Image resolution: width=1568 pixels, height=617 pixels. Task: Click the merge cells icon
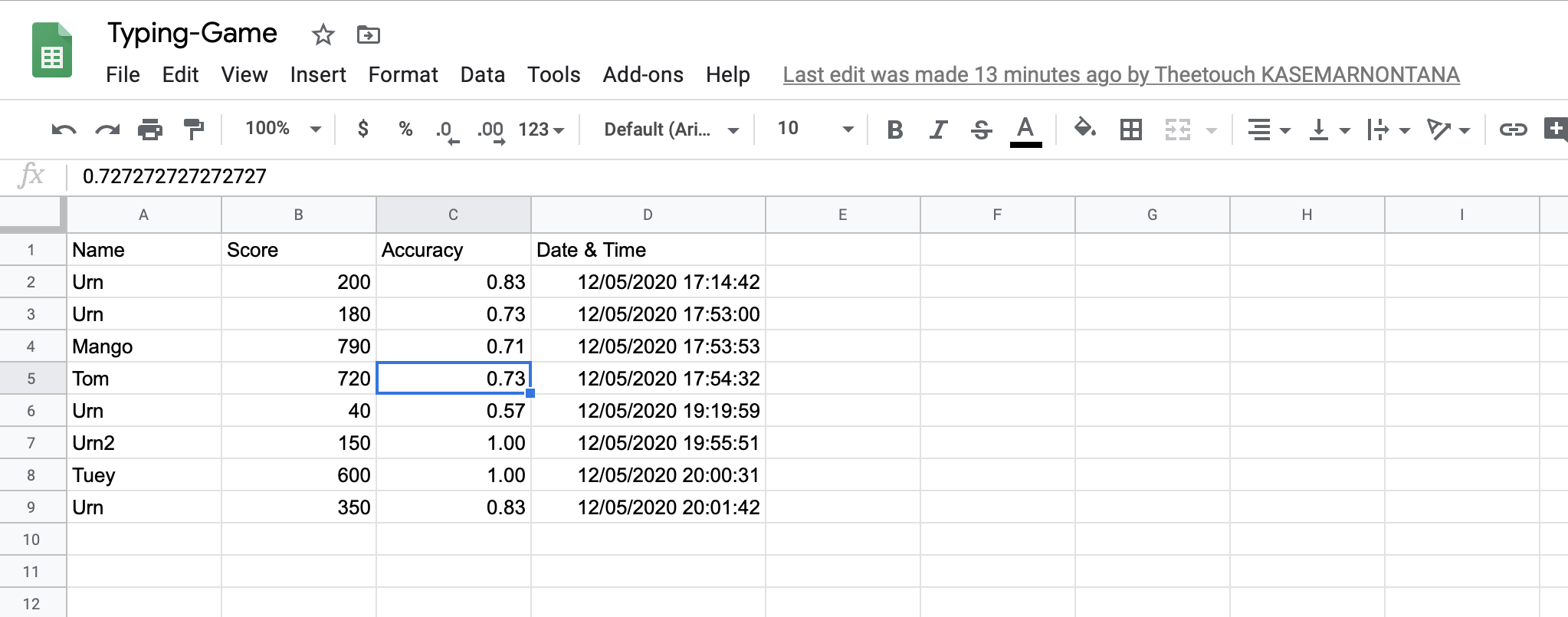pyautogui.click(x=1178, y=130)
